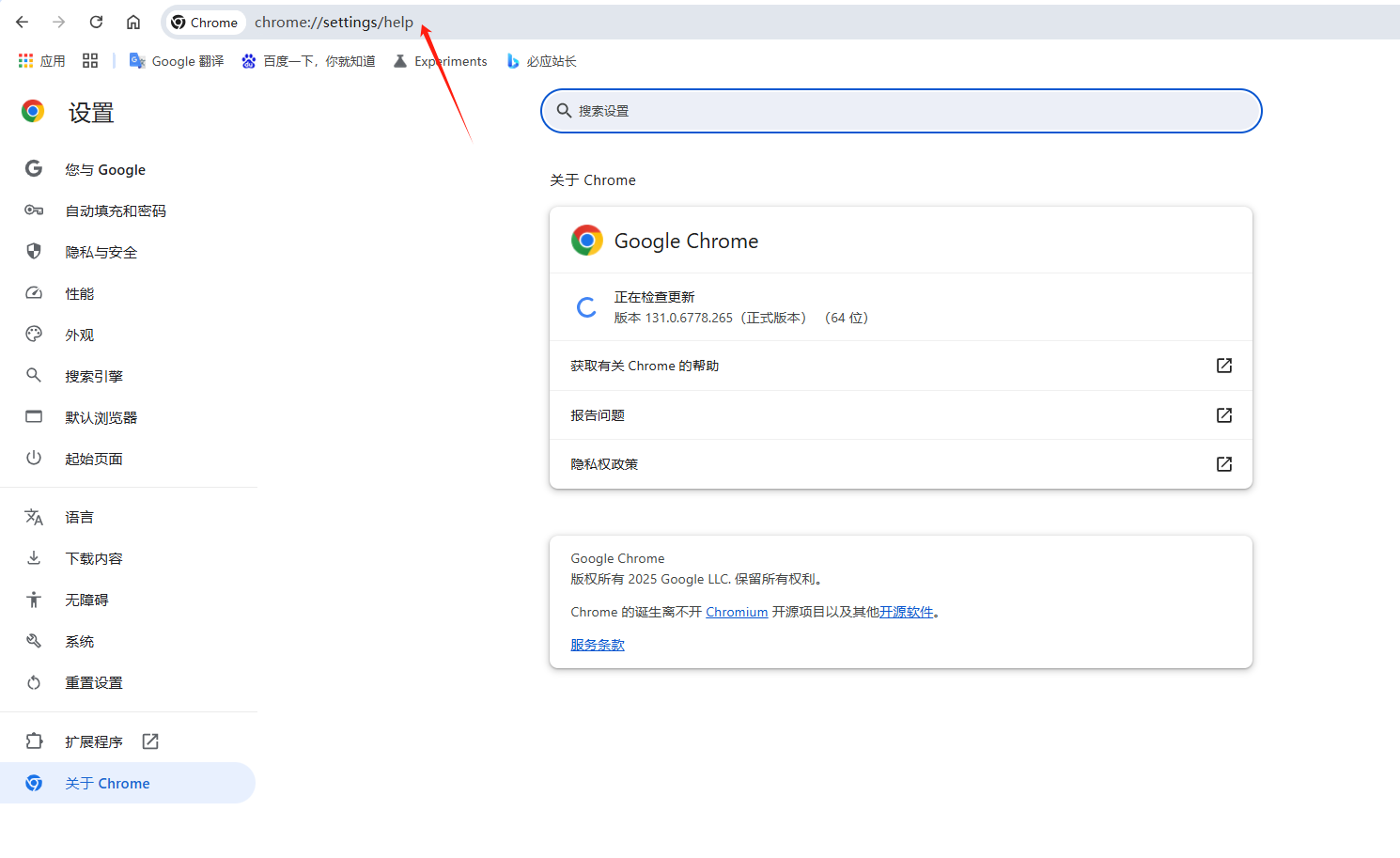Select 关于 Chrome in the sidebar

click(128, 783)
